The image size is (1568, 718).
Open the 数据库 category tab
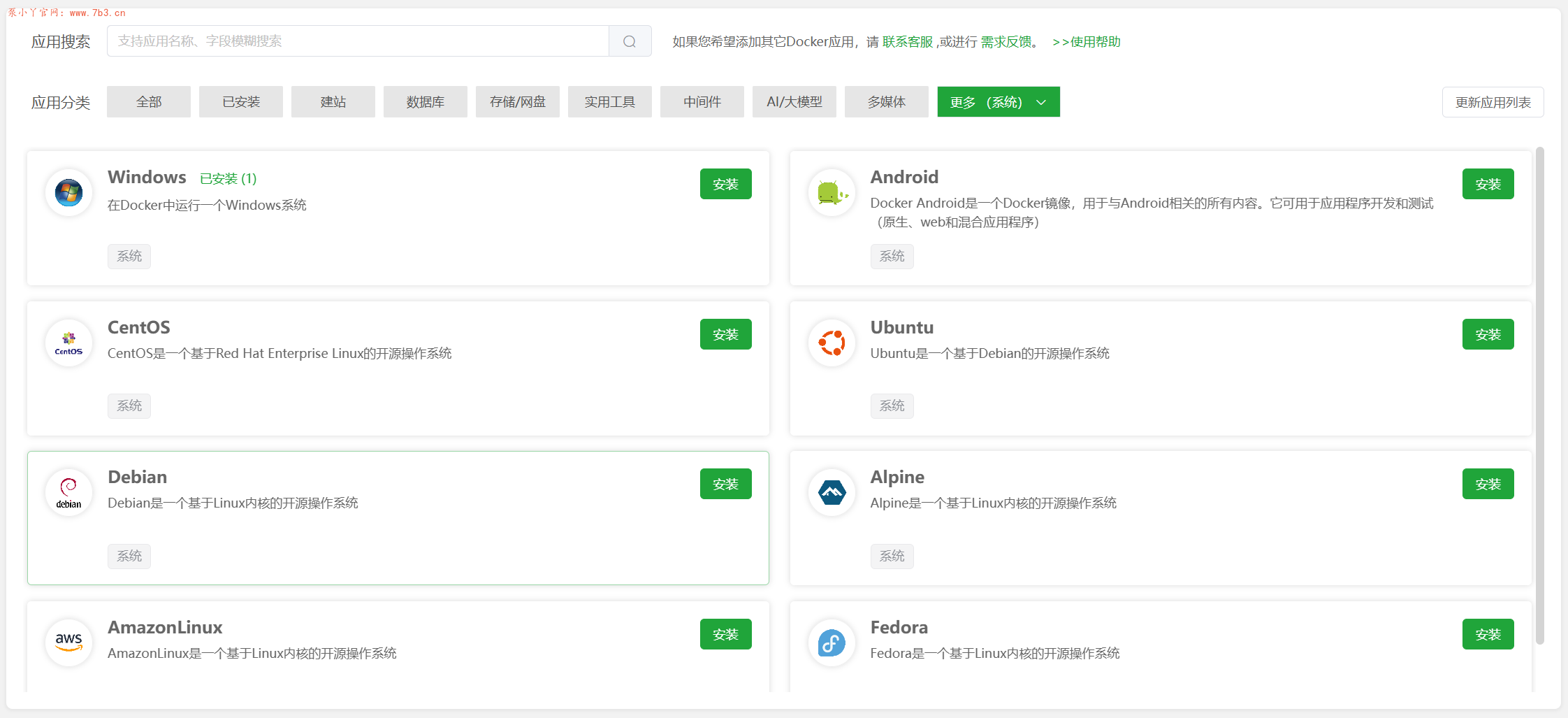click(x=426, y=102)
